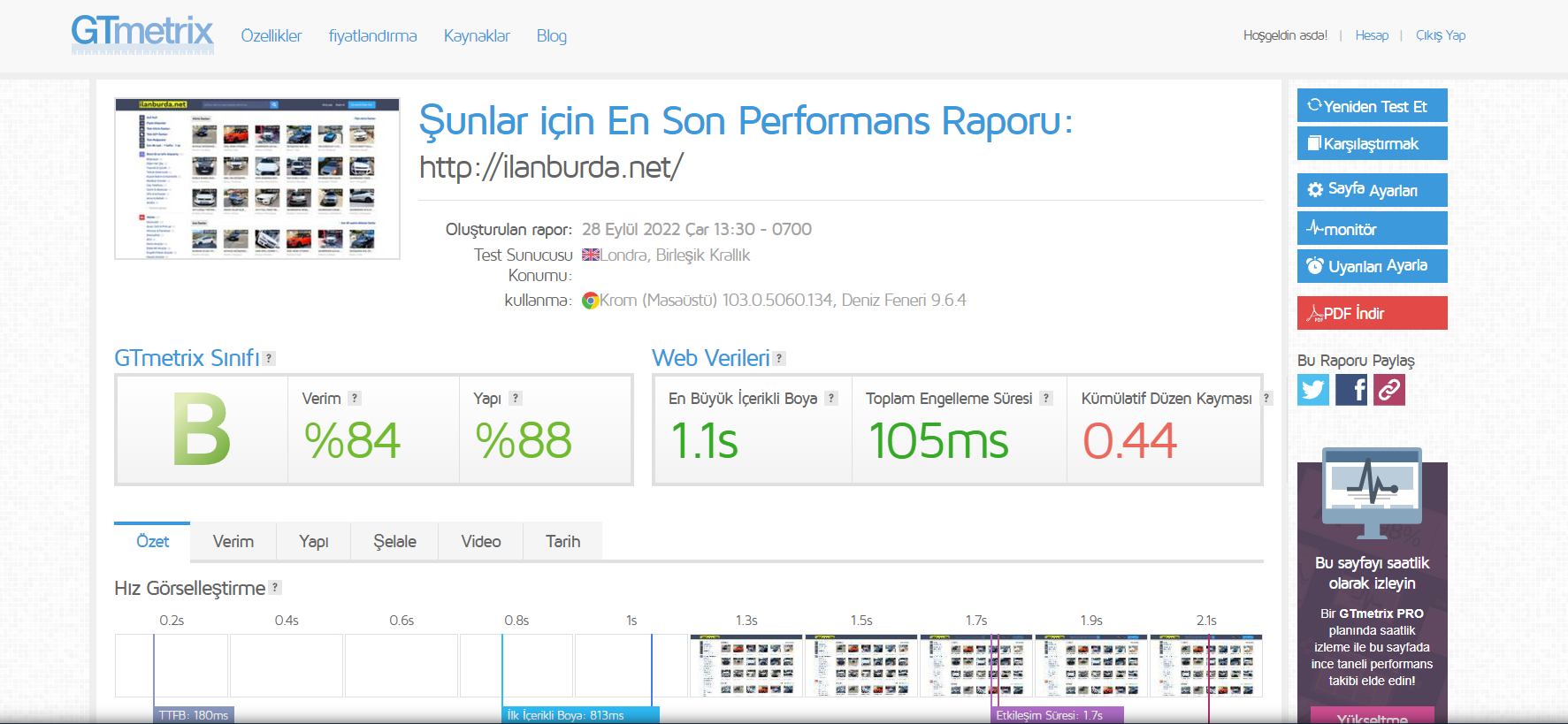Open Özellikler menu
This screenshot has height=724, width=1568.
[272, 35]
